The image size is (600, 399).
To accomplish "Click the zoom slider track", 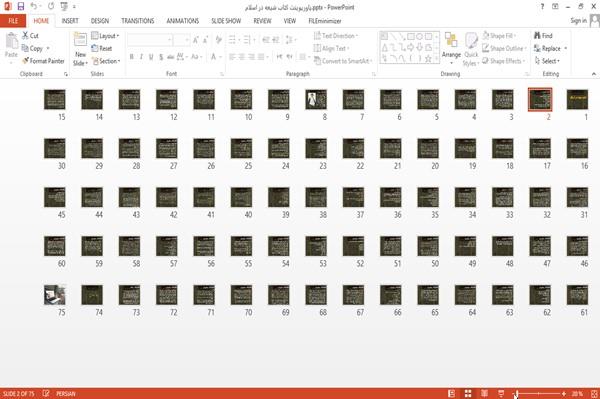I will click(539, 393).
